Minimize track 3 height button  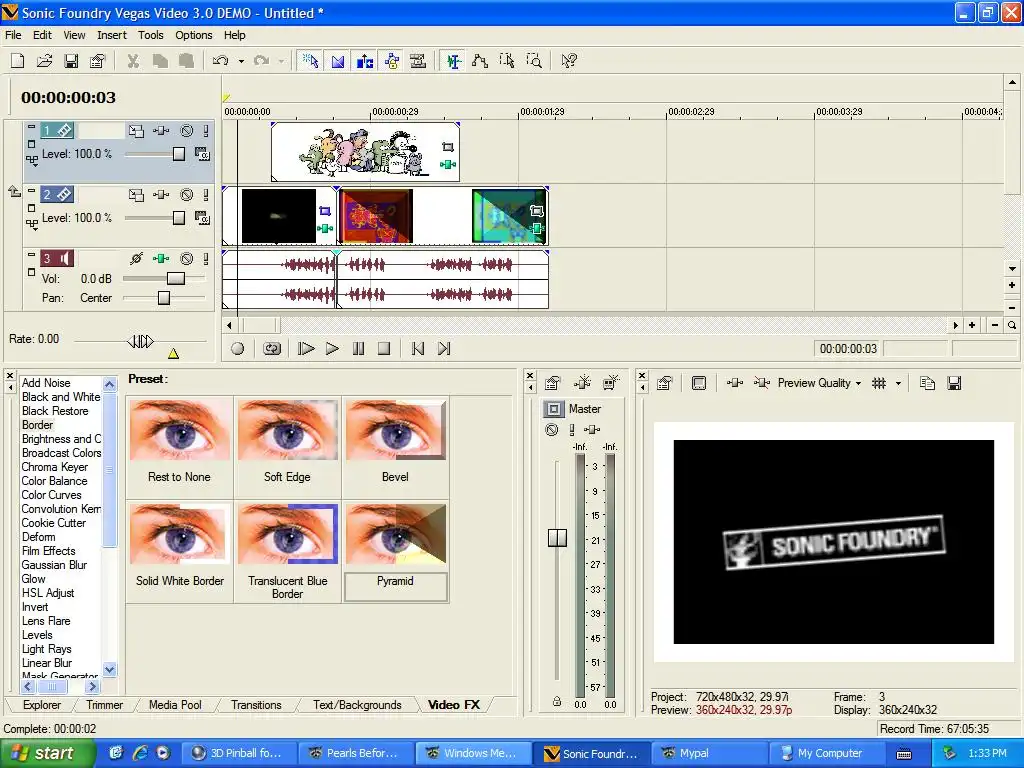(x=31, y=255)
